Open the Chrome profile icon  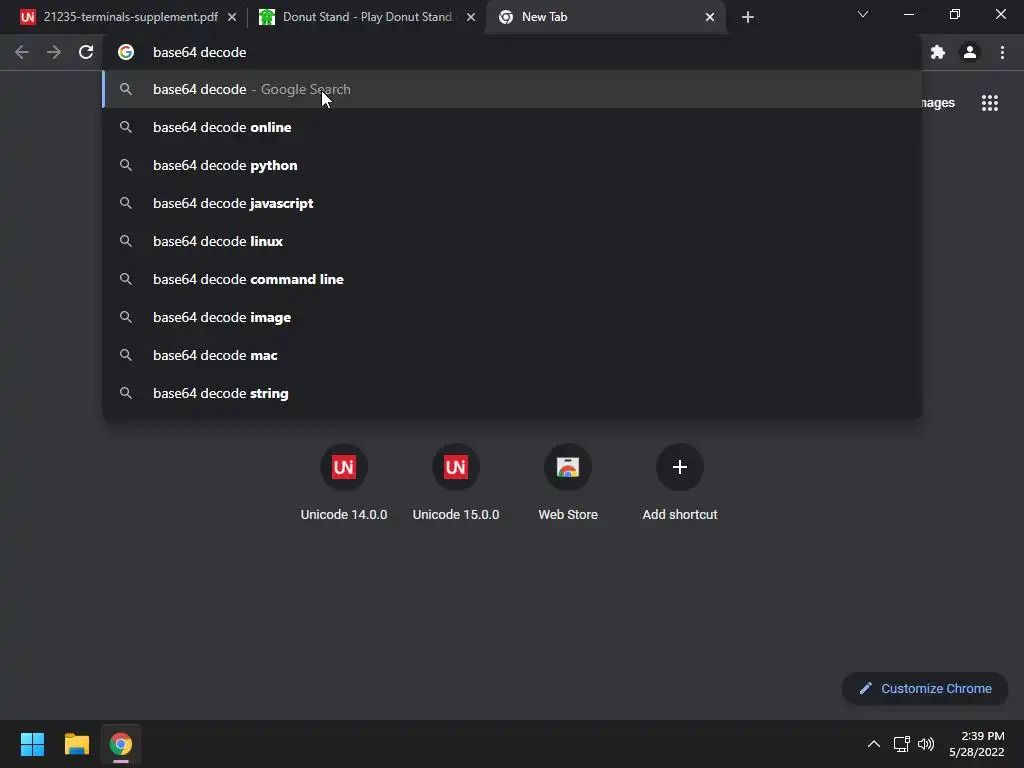pos(970,52)
